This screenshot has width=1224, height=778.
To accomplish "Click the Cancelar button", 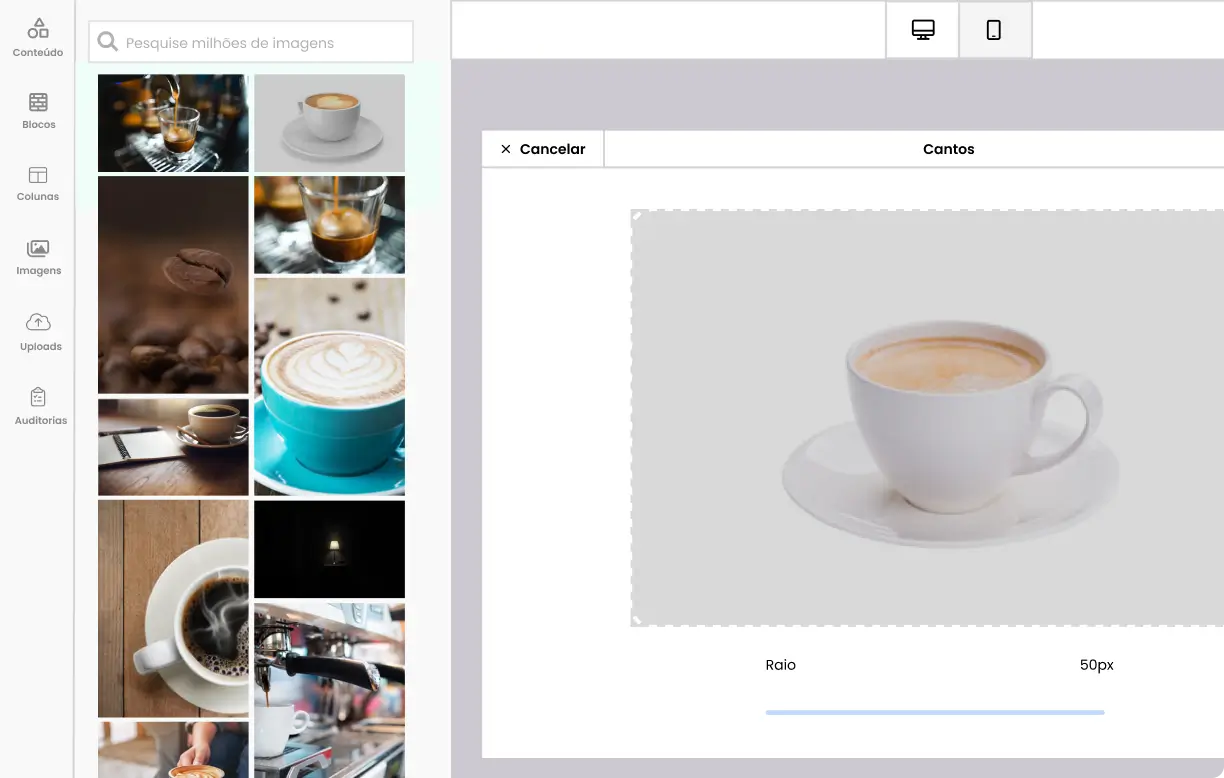I will click(x=550, y=148).
